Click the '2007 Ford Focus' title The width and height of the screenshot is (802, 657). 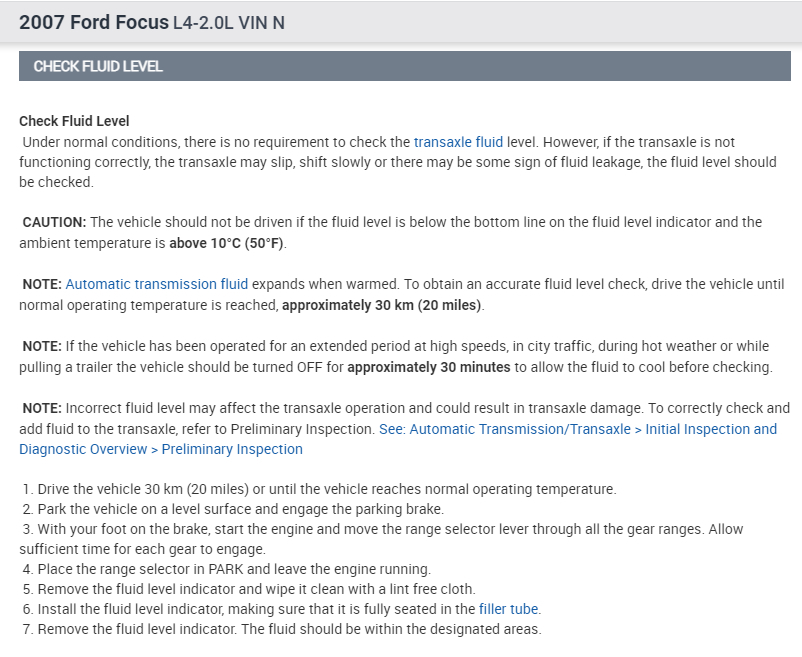tap(93, 21)
